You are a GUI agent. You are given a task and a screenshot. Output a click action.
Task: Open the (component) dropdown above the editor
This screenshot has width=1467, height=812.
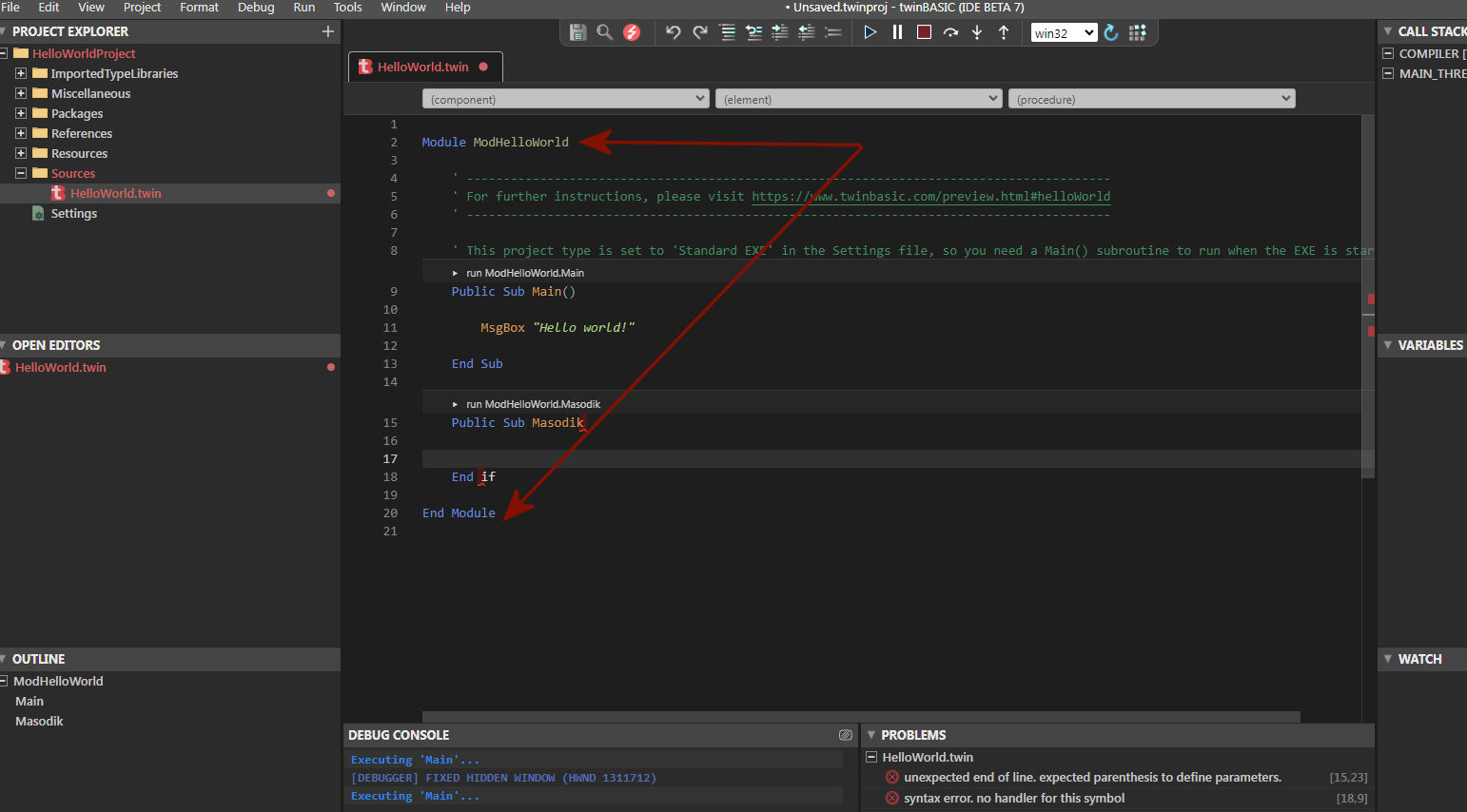point(565,98)
